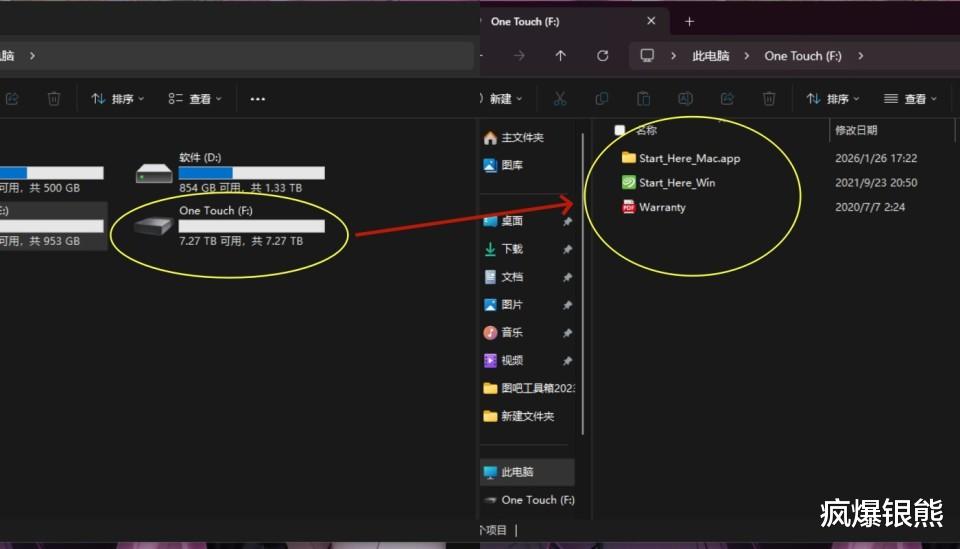Unpin 视频 using its pin icon
This screenshot has height=549, width=960.
click(568, 360)
